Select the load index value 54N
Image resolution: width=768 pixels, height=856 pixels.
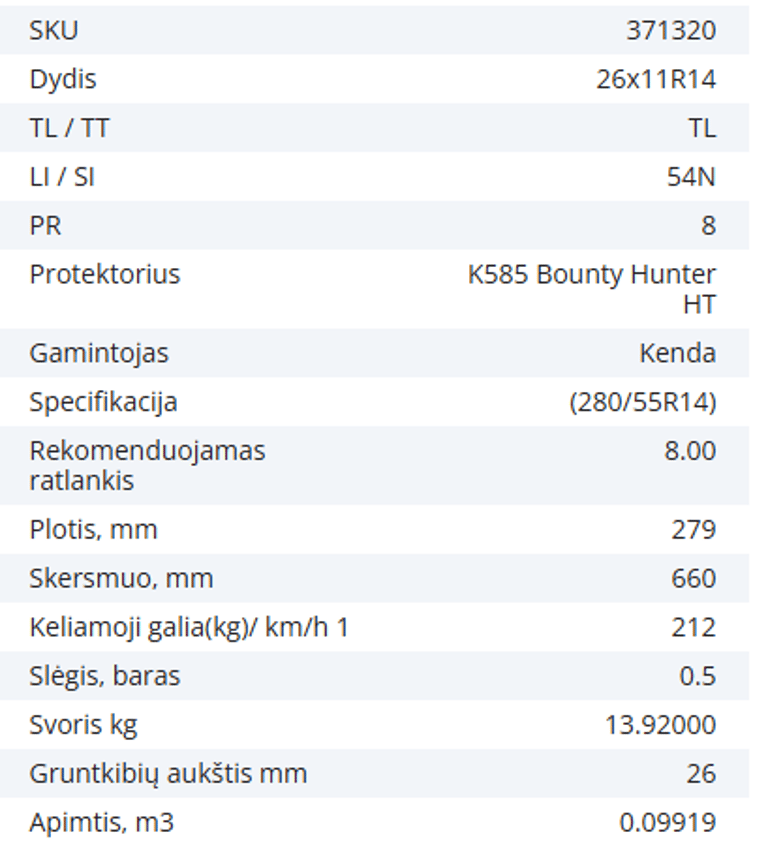[691, 178]
